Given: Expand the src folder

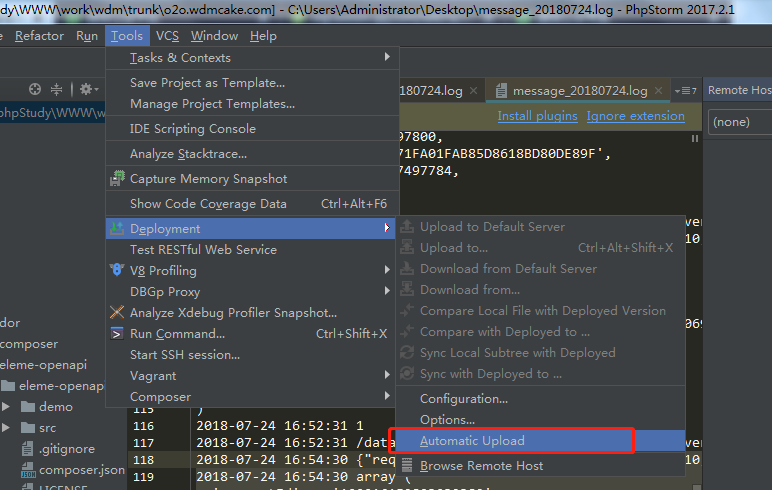Looking at the screenshot, I should (x=6, y=427).
